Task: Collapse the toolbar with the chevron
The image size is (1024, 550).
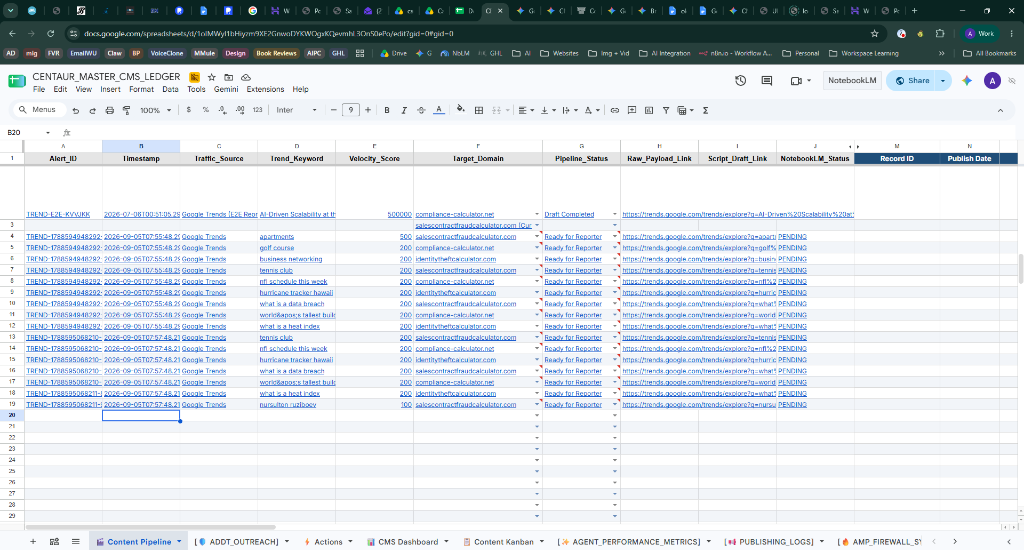Action: coord(1000,110)
